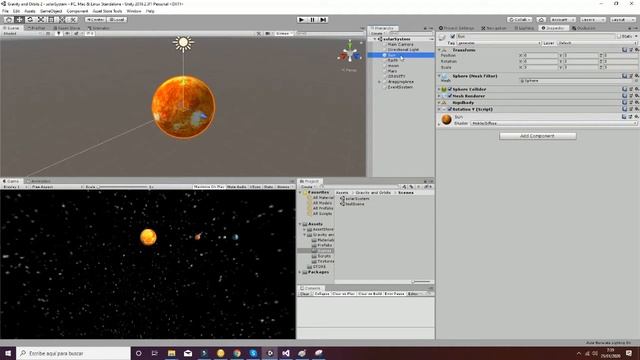640x360 pixels.
Task: Toggle Mesh Renderer enabled checkbox
Action: point(450,96)
